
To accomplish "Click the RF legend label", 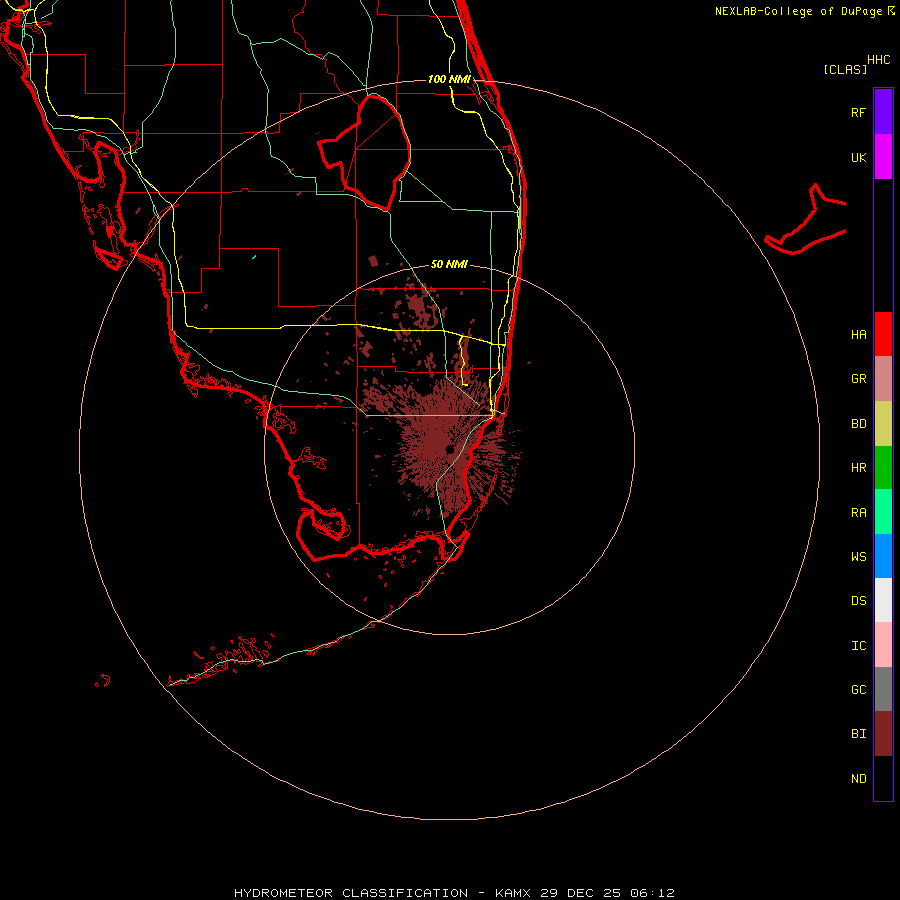I will (x=858, y=112).
